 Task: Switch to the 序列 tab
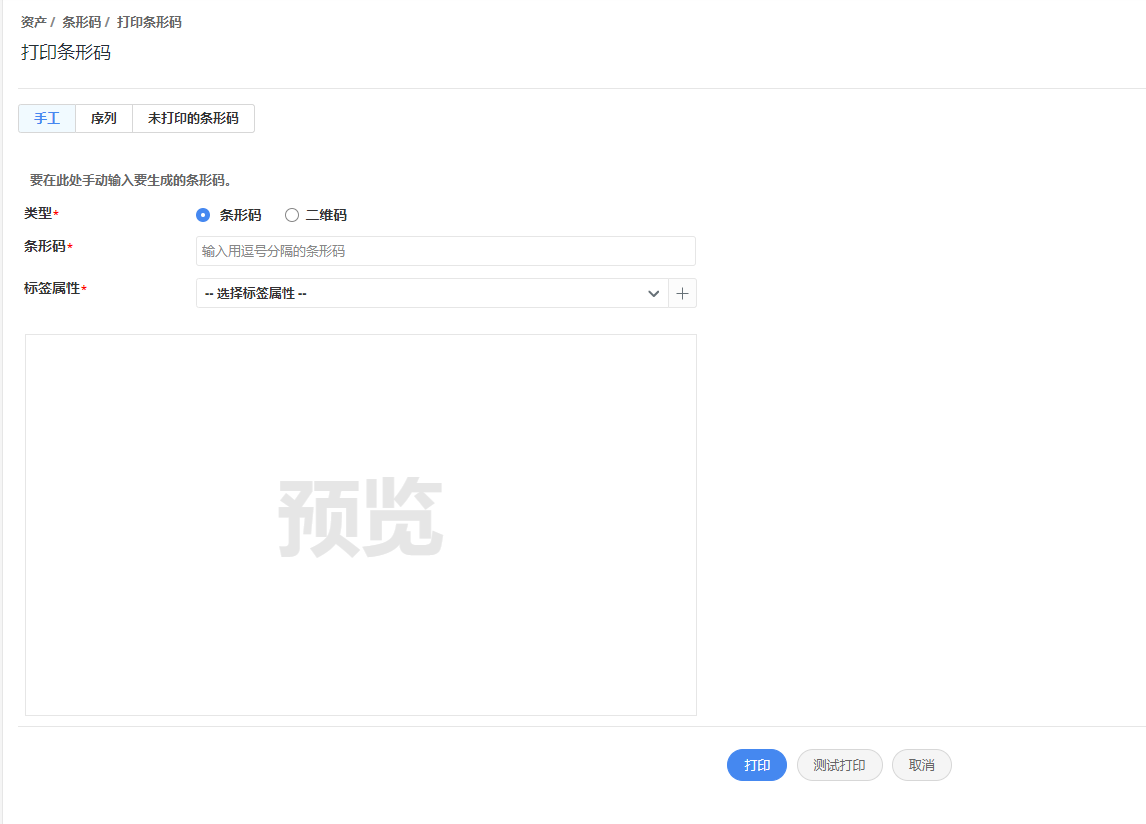coord(104,118)
